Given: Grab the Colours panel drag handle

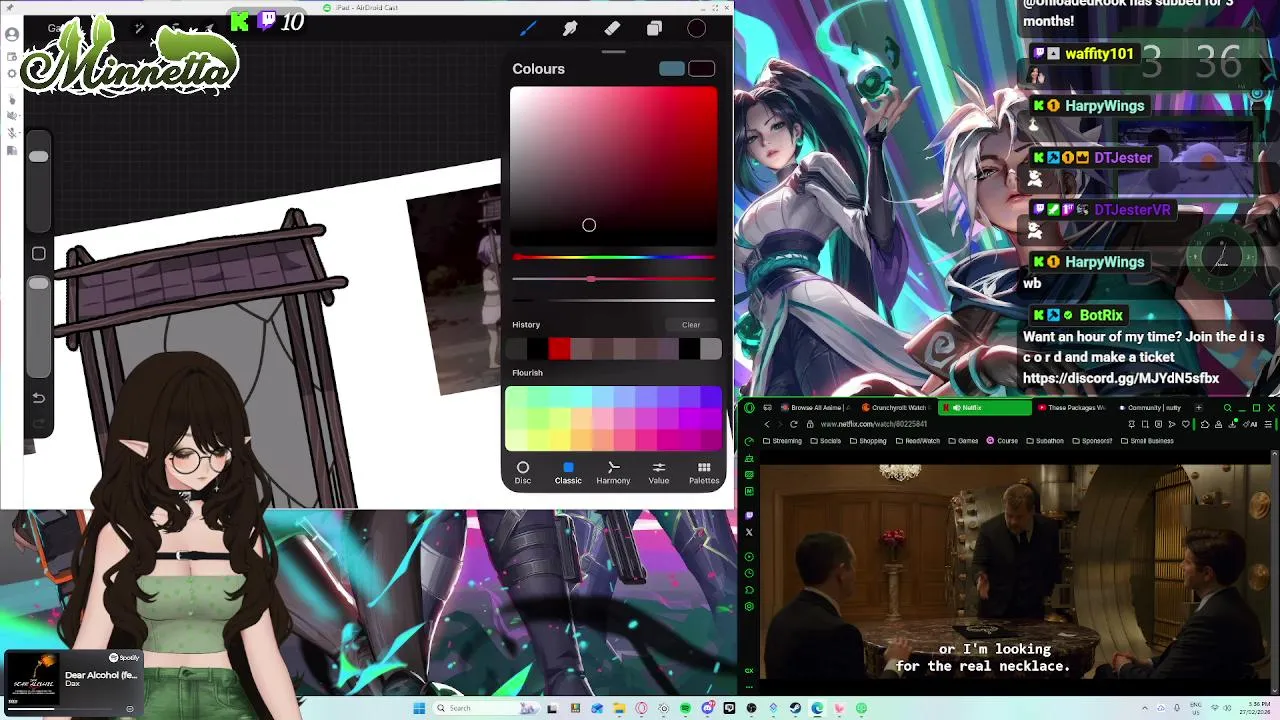Looking at the screenshot, I should click(614, 52).
